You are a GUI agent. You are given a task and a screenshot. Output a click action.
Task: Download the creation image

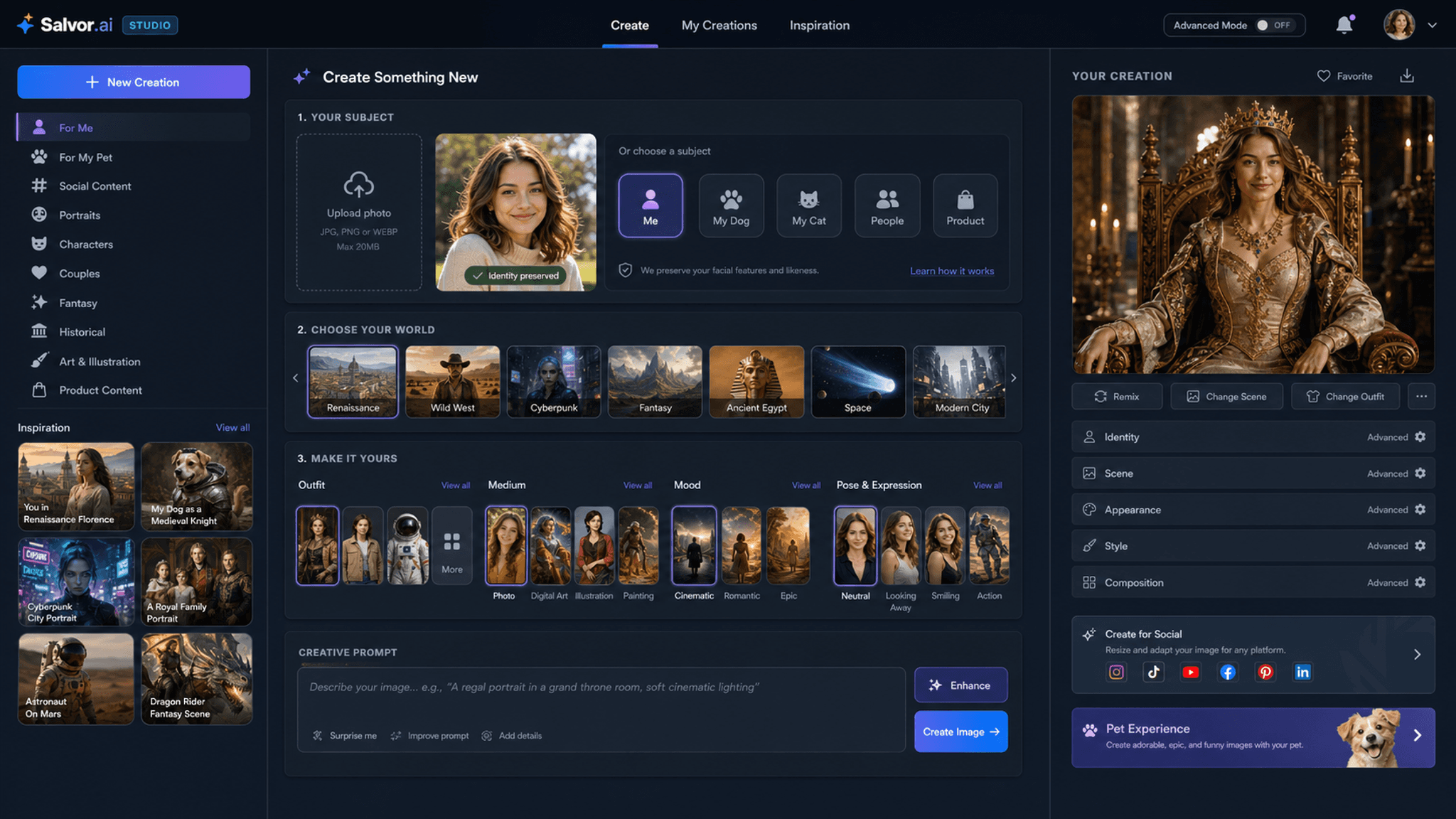1407,76
